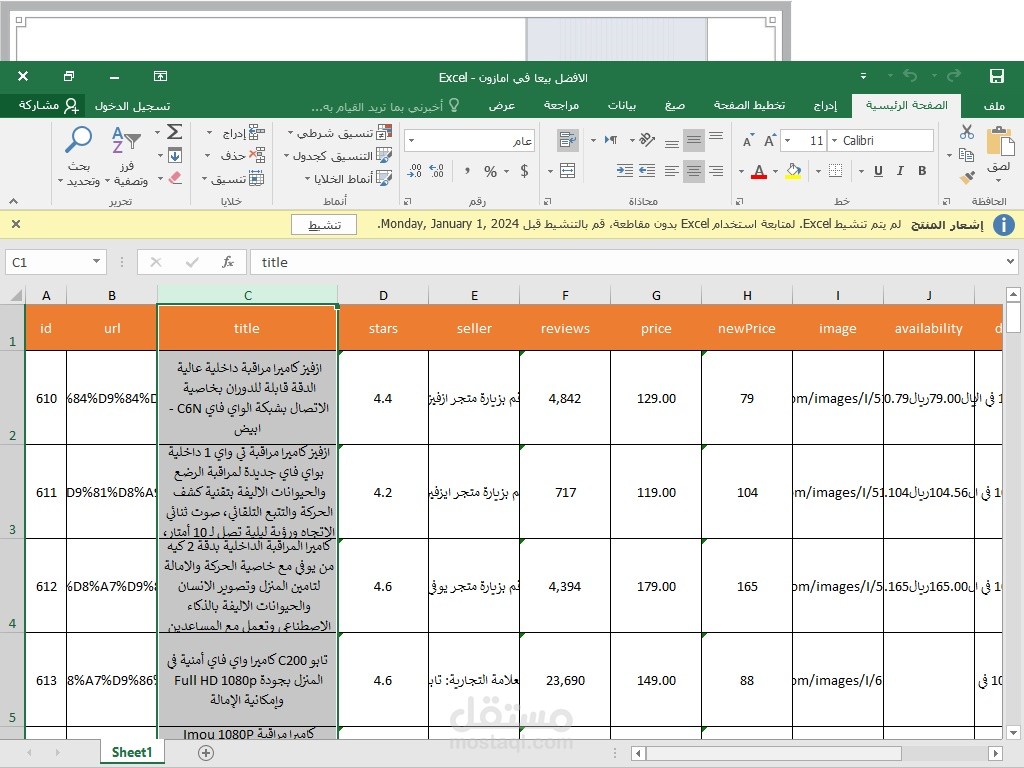Apply the red font color A
Viewport: 1024px width, 768px height.
tap(758, 171)
